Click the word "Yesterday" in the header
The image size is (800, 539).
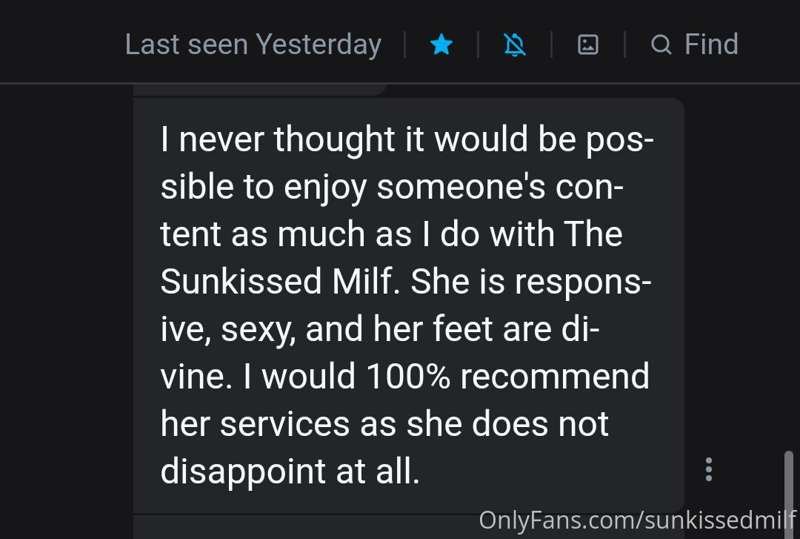pyautogui.click(x=318, y=45)
